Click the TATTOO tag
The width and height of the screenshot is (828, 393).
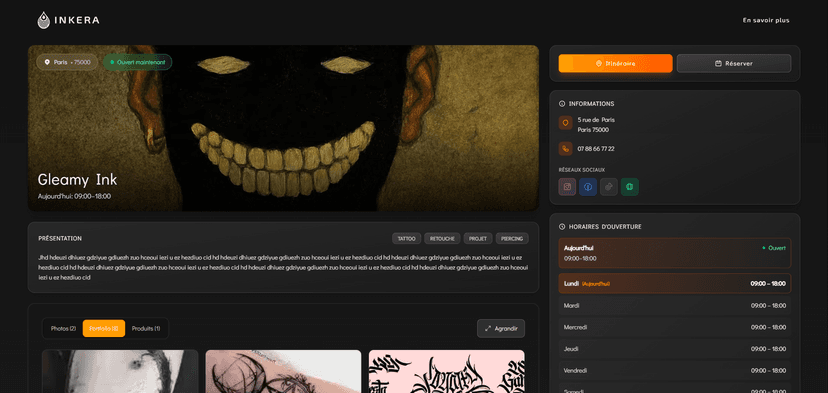(x=407, y=239)
